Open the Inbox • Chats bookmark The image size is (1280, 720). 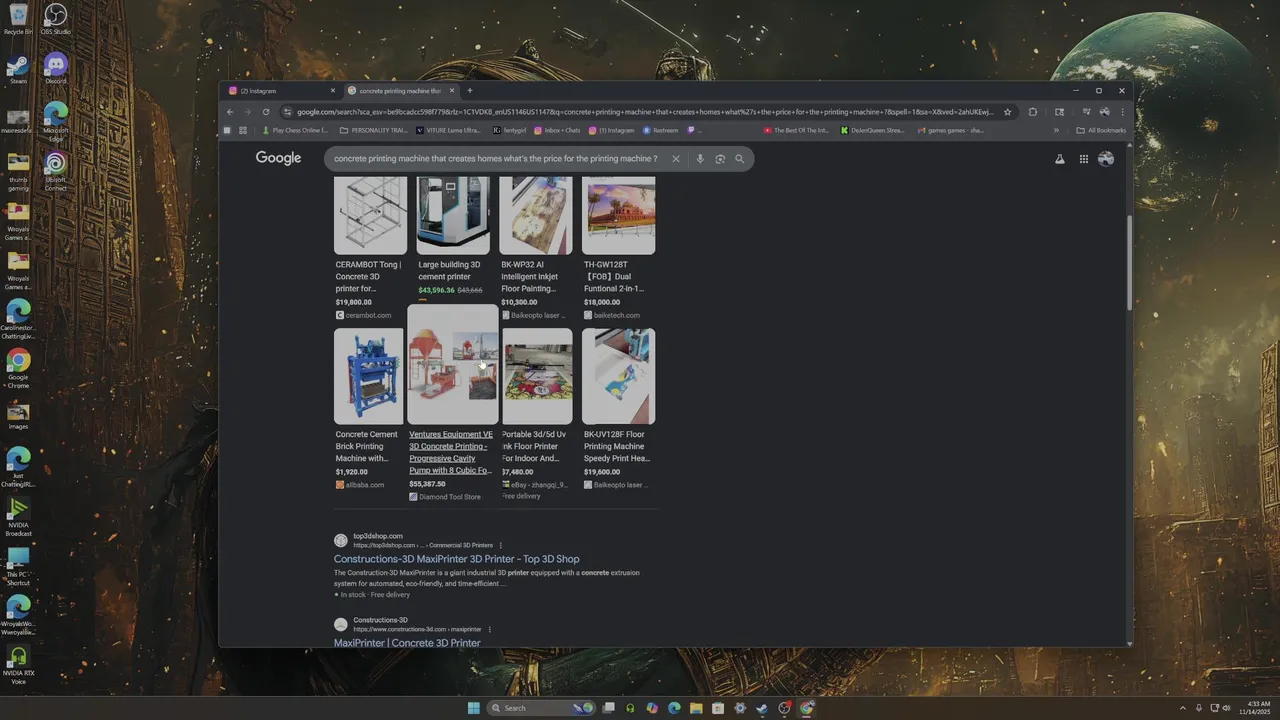tap(557, 130)
